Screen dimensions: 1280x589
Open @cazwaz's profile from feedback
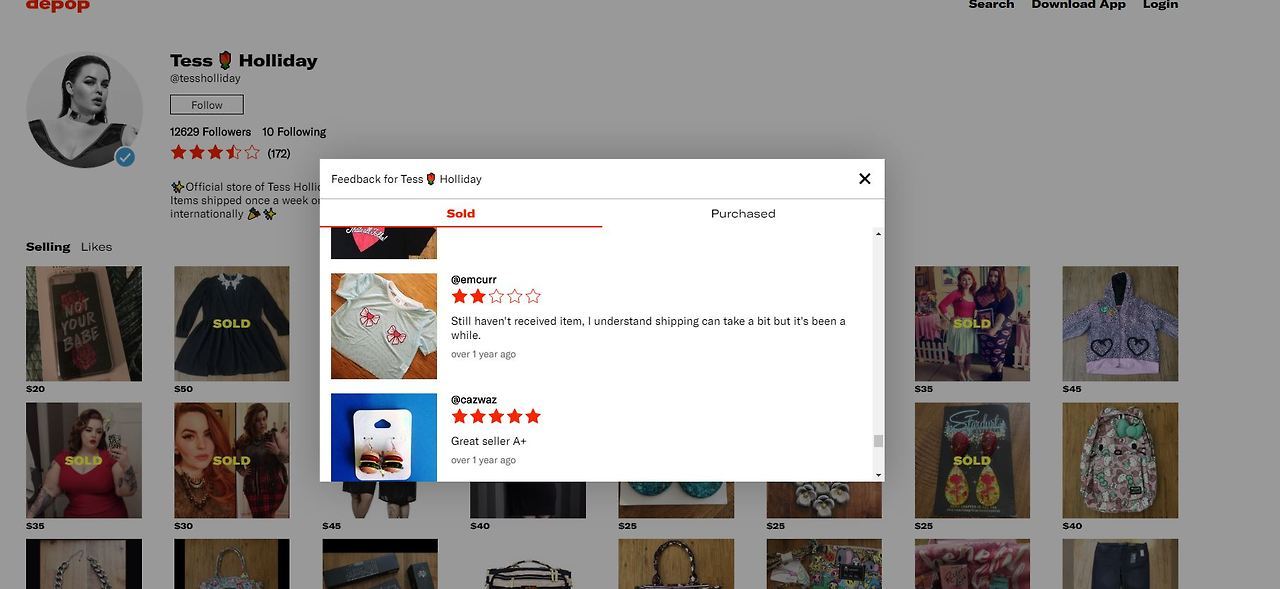coord(474,400)
